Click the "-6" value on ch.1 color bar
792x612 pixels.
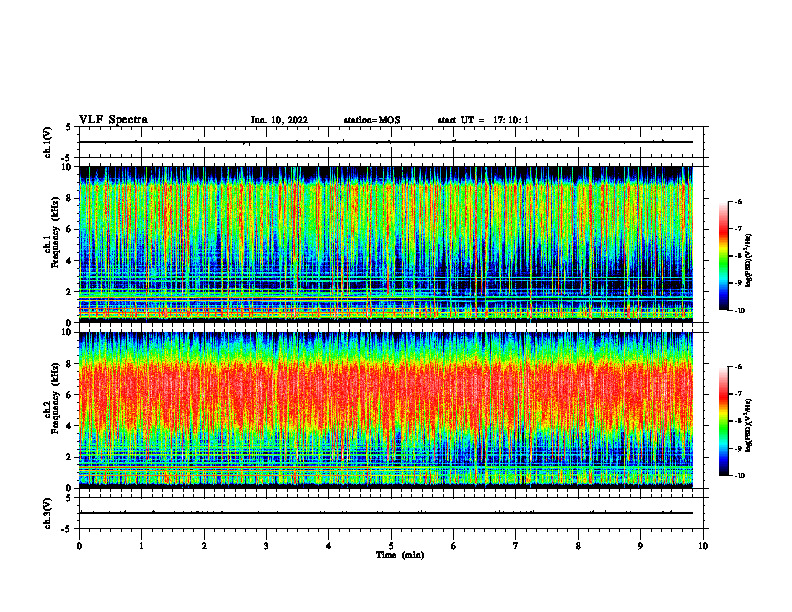pyautogui.click(x=738, y=201)
